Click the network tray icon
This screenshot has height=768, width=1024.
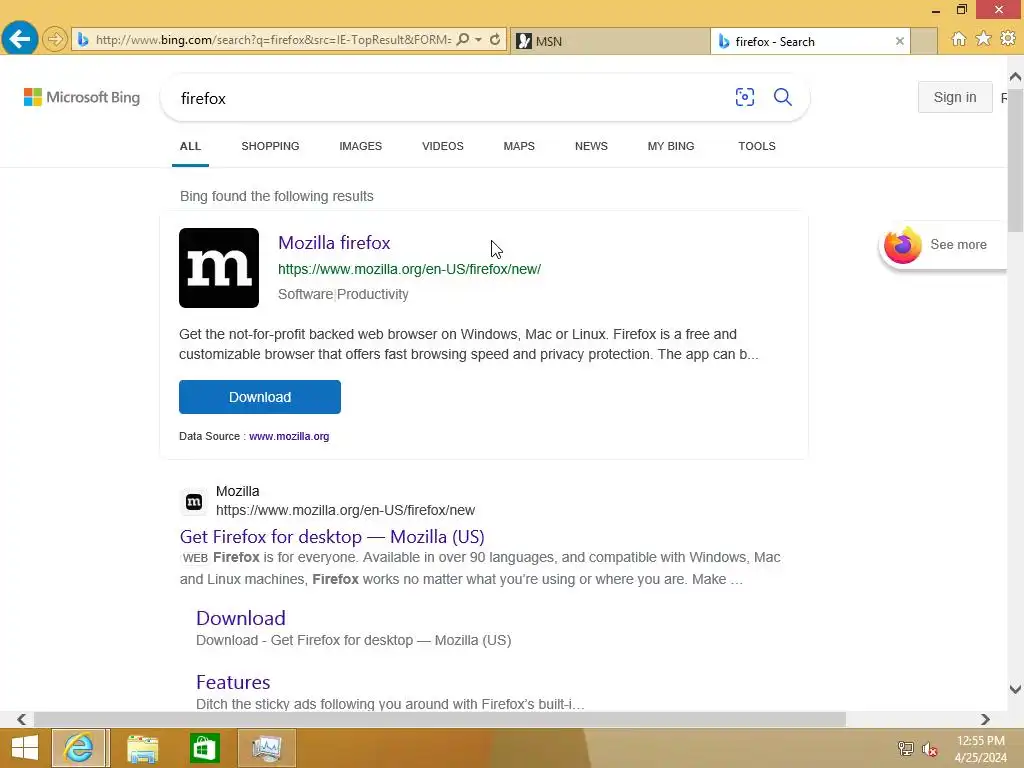(x=905, y=749)
